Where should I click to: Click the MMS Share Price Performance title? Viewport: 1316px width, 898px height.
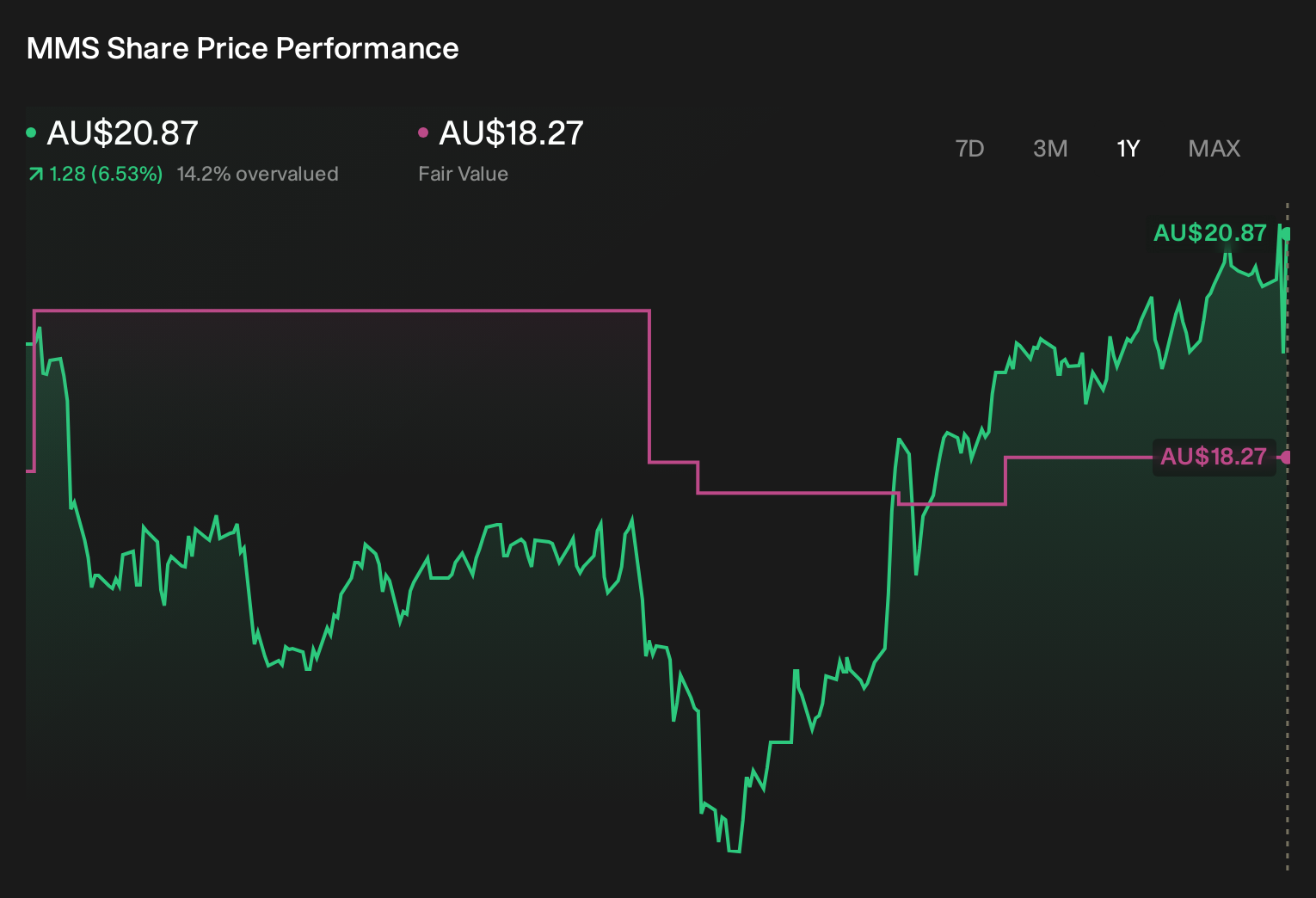pos(243,48)
